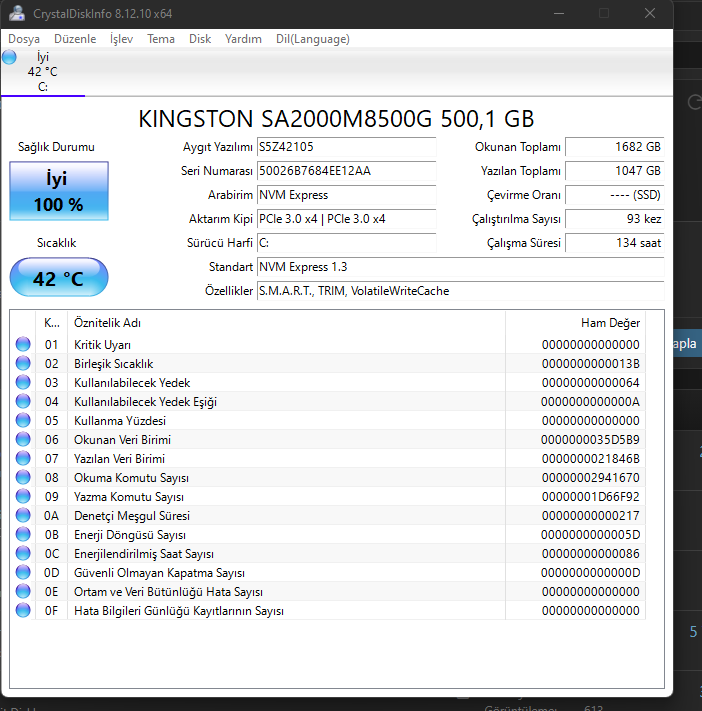The image size is (702, 711).
Task: Click the Çalıştırılma Sayısı value 93 kez
Action: tap(614, 219)
